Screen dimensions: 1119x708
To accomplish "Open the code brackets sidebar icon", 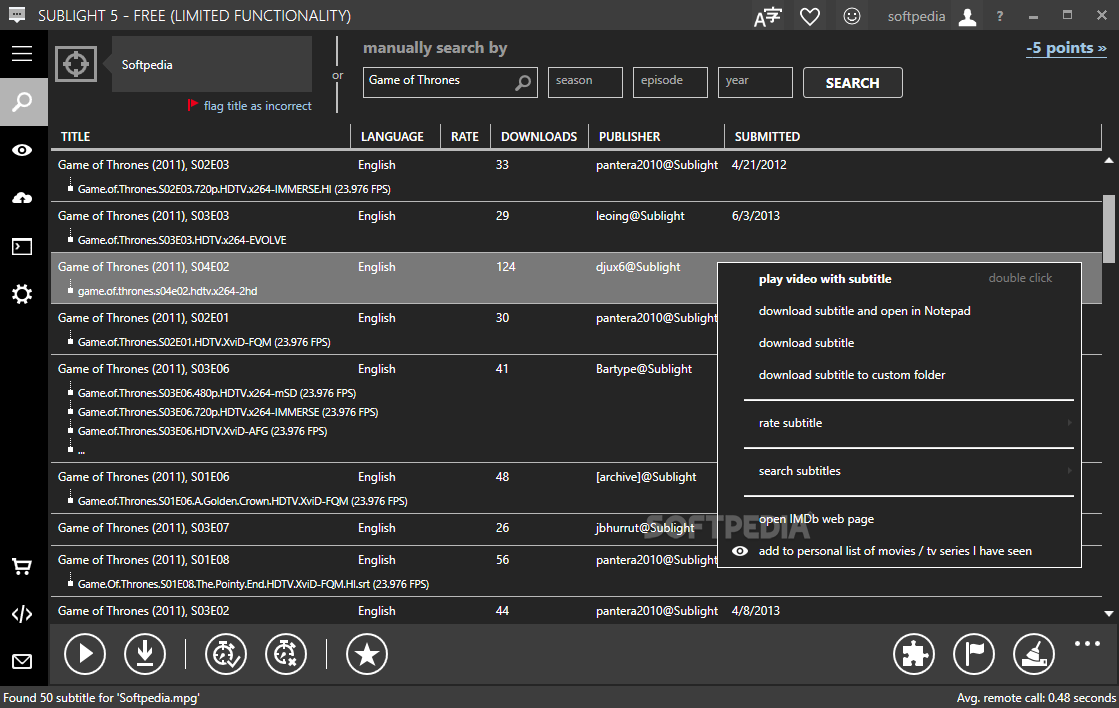I will pyautogui.click(x=22, y=615).
